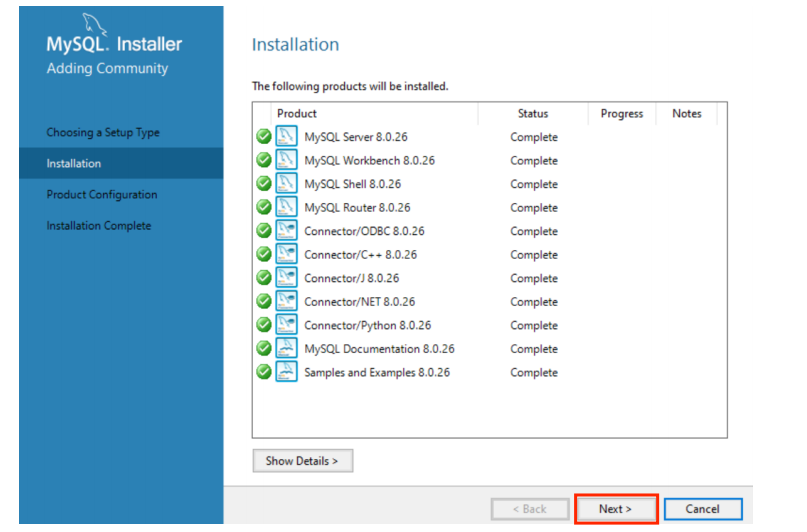Click green checkmark beside Samples and Examples
This screenshot has height=532, width=807.
[x=264, y=371]
